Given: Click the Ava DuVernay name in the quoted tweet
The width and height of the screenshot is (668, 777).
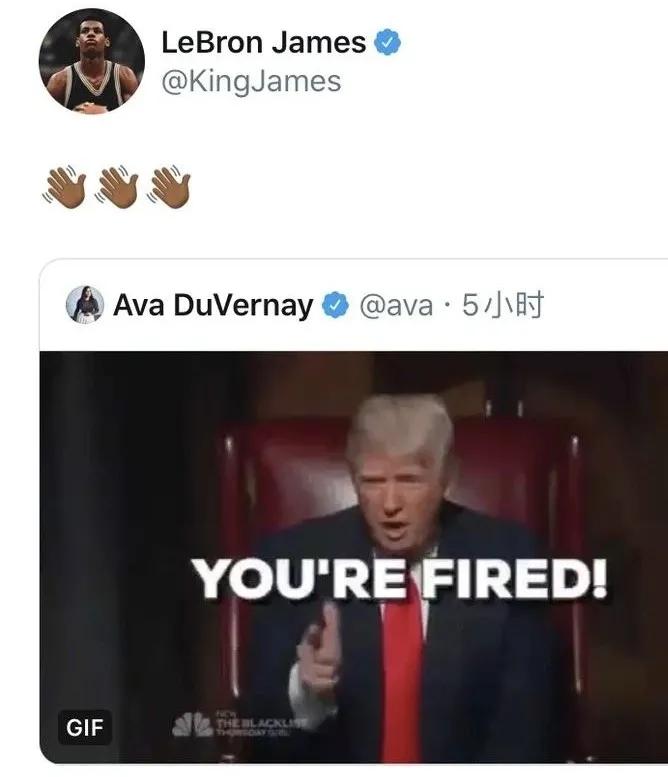Looking at the screenshot, I should pos(213,305).
